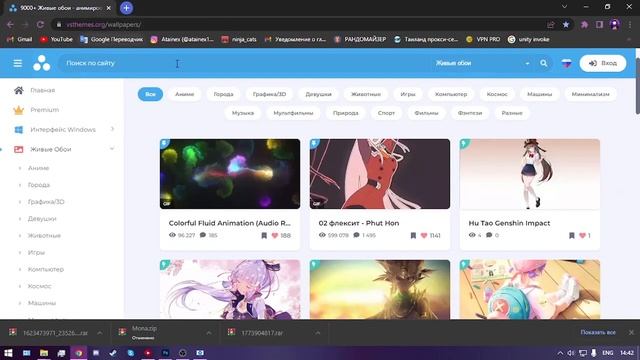Select the Компьютер filter chip
The width and height of the screenshot is (640, 360).
point(451,94)
